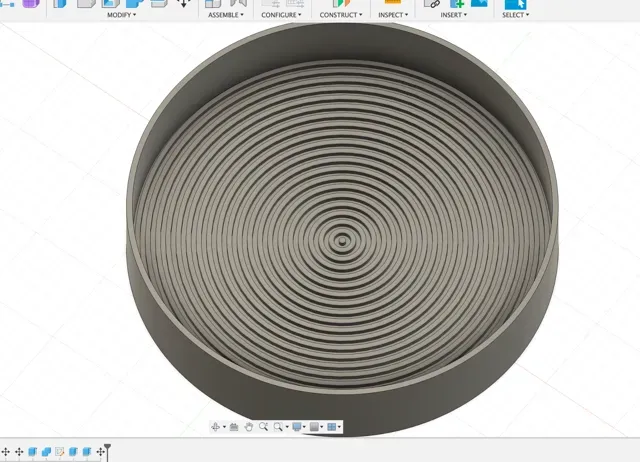Expand the Zoom options dropdown arrow
This screenshot has width=640, height=462.
click(287, 427)
